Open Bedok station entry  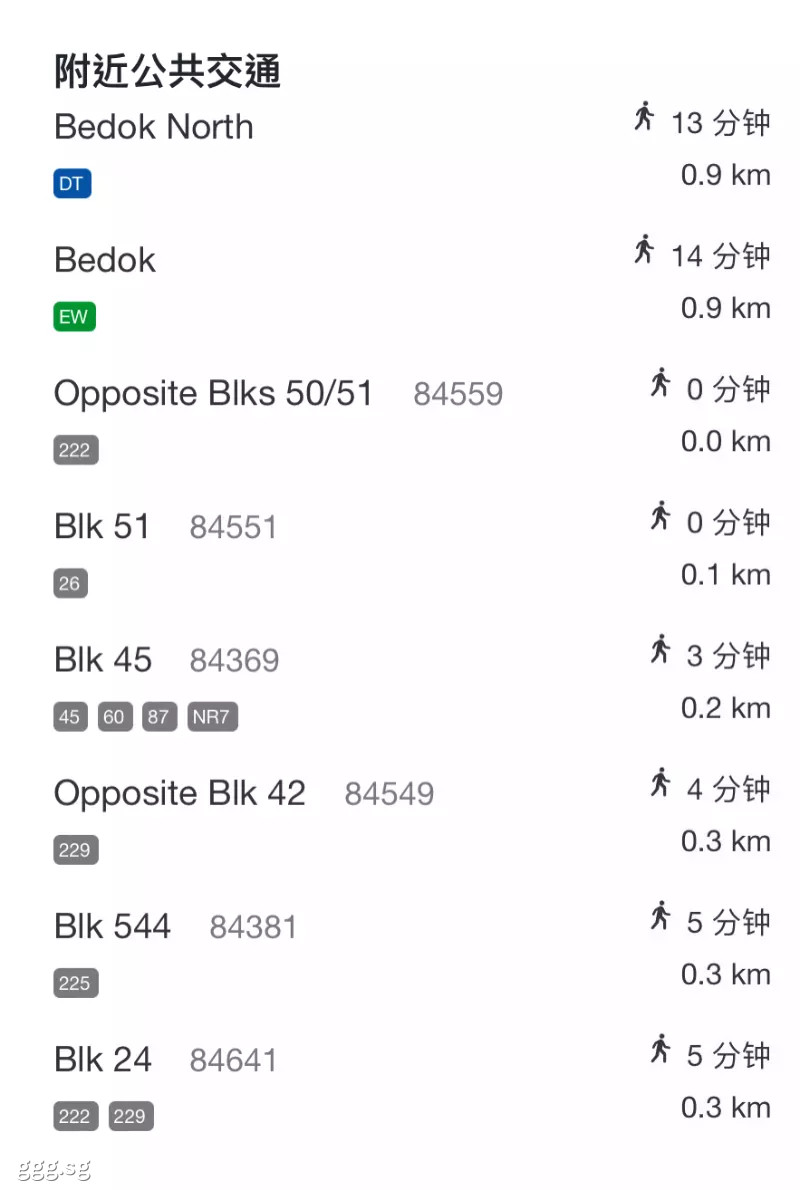[412, 283]
